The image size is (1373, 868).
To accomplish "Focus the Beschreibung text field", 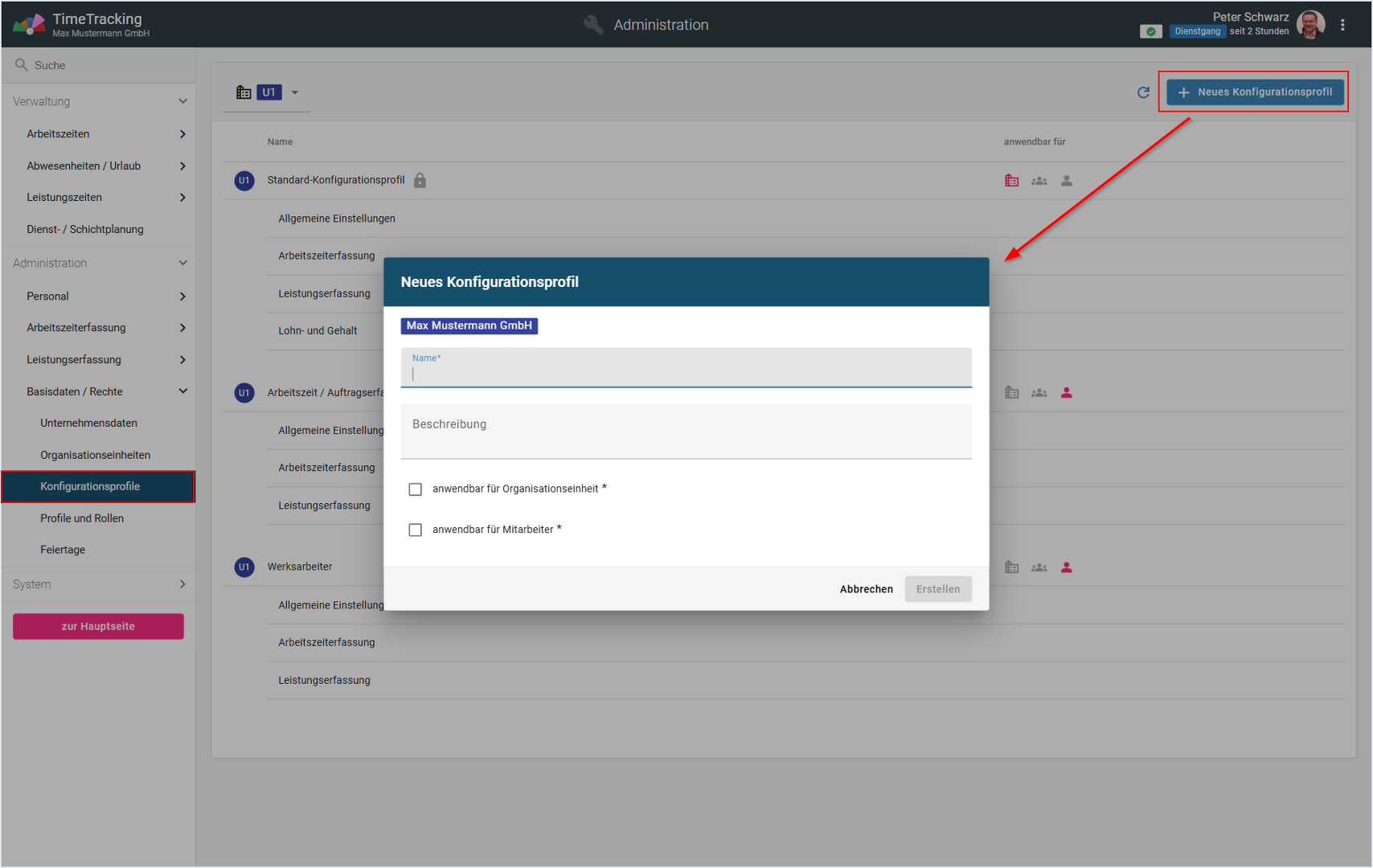I will pyautogui.click(x=686, y=432).
